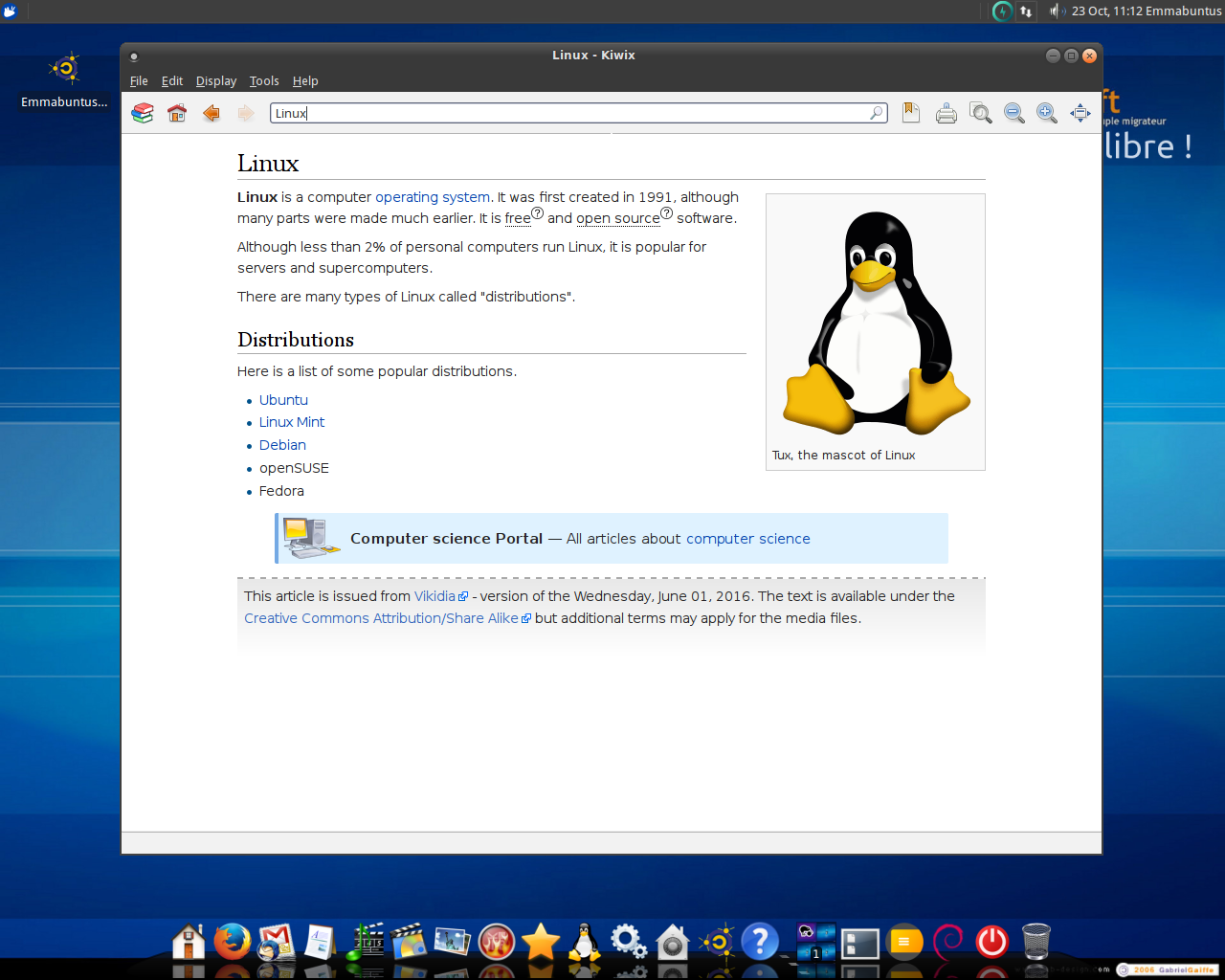Click the green power manager tray icon
This screenshot has width=1225, height=980.
[x=1002, y=11]
